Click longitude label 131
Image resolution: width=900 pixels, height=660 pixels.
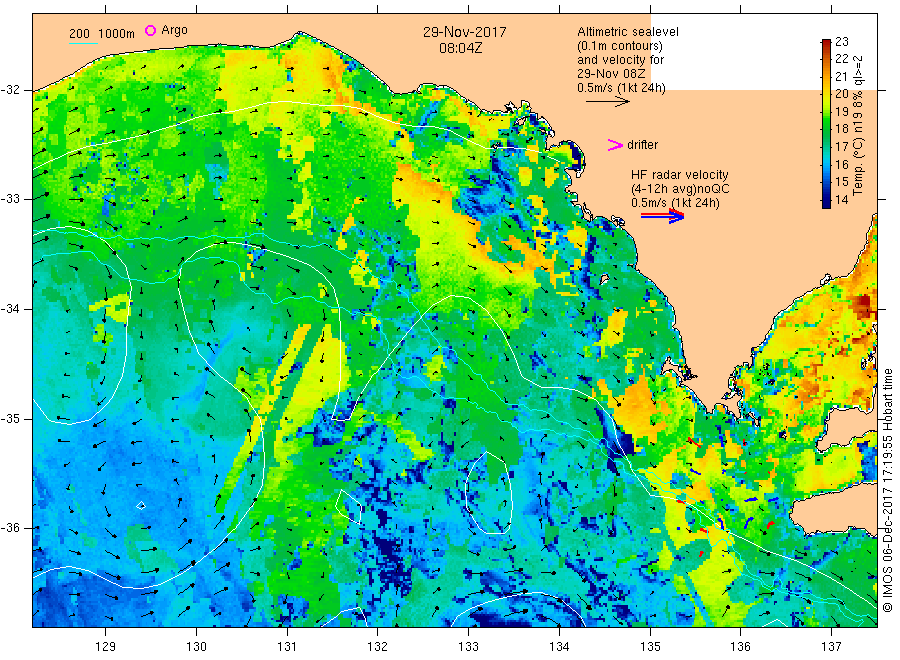click(x=287, y=647)
